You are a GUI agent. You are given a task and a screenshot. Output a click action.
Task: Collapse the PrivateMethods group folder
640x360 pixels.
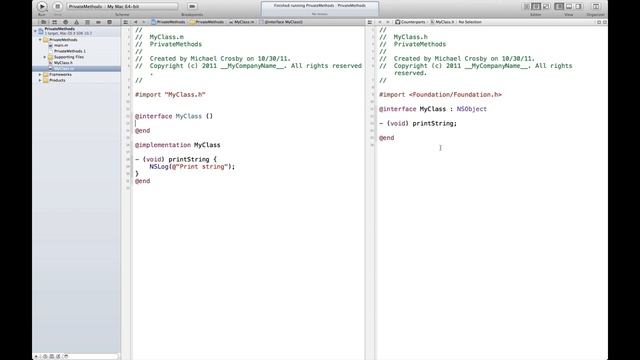(40, 40)
